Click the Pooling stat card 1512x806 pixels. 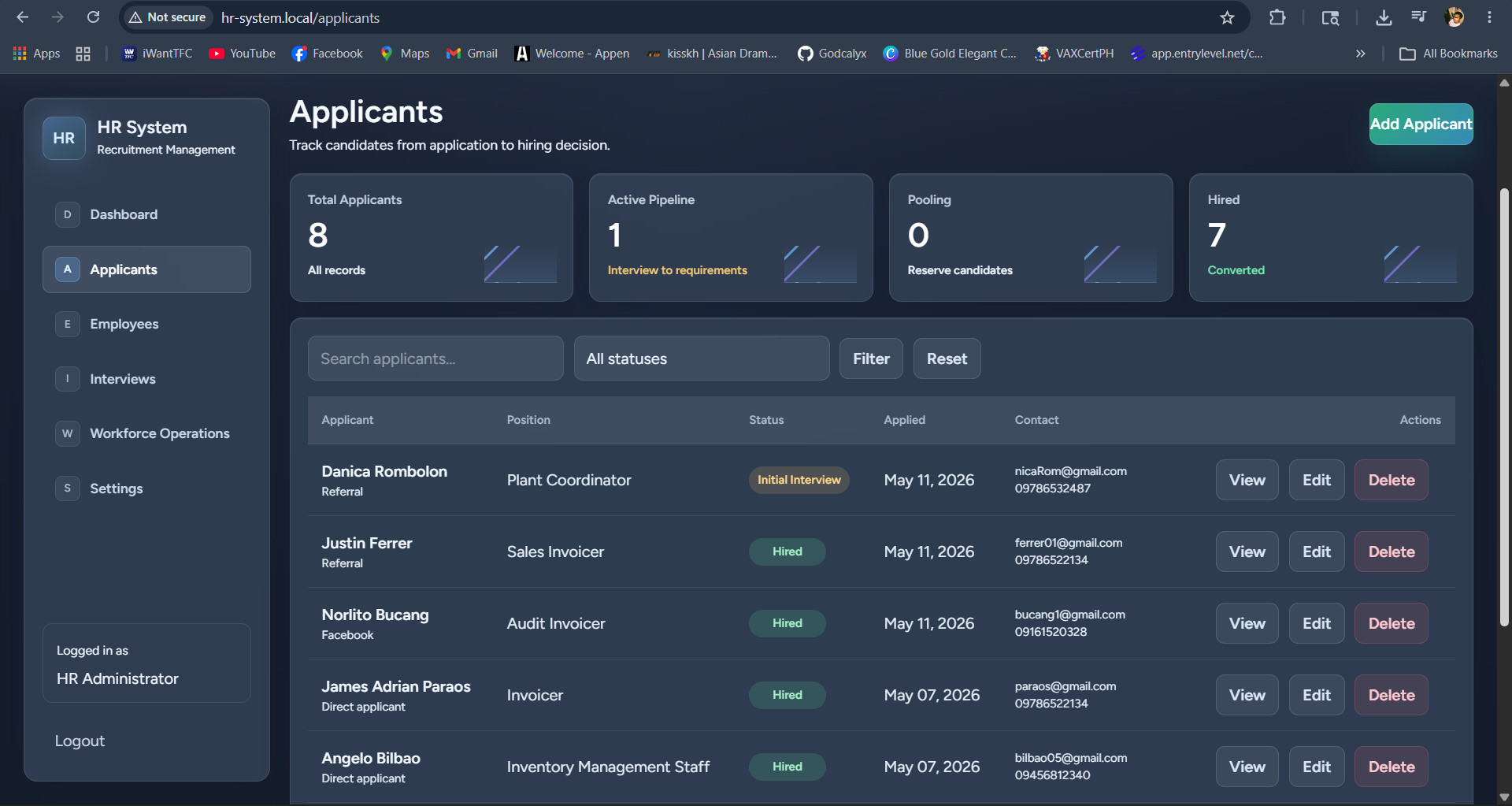coord(1031,237)
